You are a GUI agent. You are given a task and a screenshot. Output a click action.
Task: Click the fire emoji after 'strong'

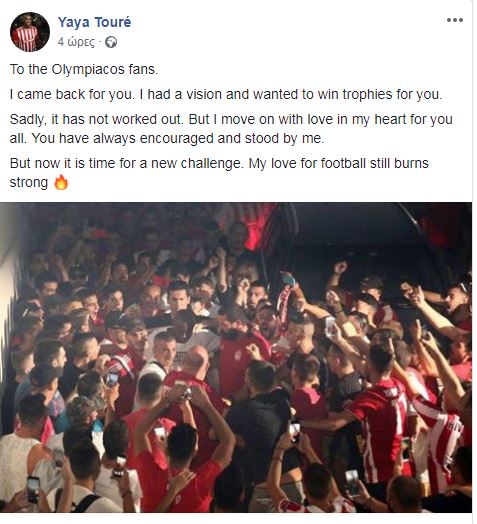pos(61,182)
